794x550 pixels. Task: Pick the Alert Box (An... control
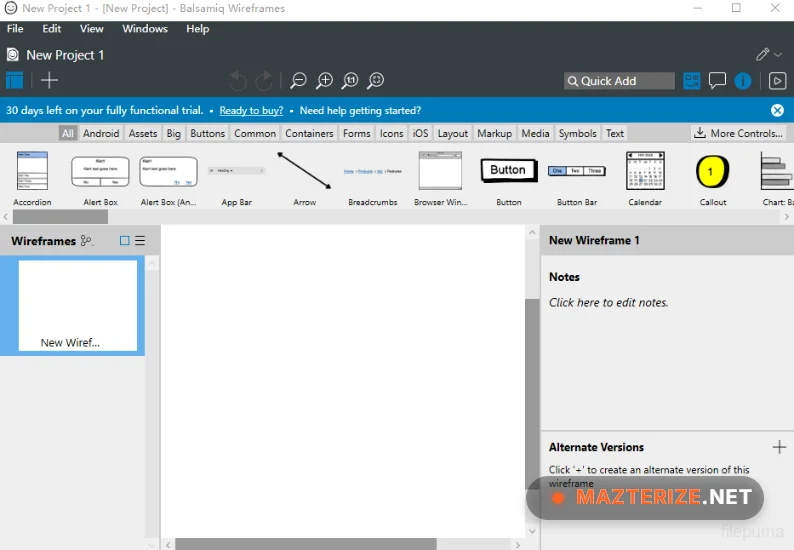pyautogui.click(x=169, y=178)
